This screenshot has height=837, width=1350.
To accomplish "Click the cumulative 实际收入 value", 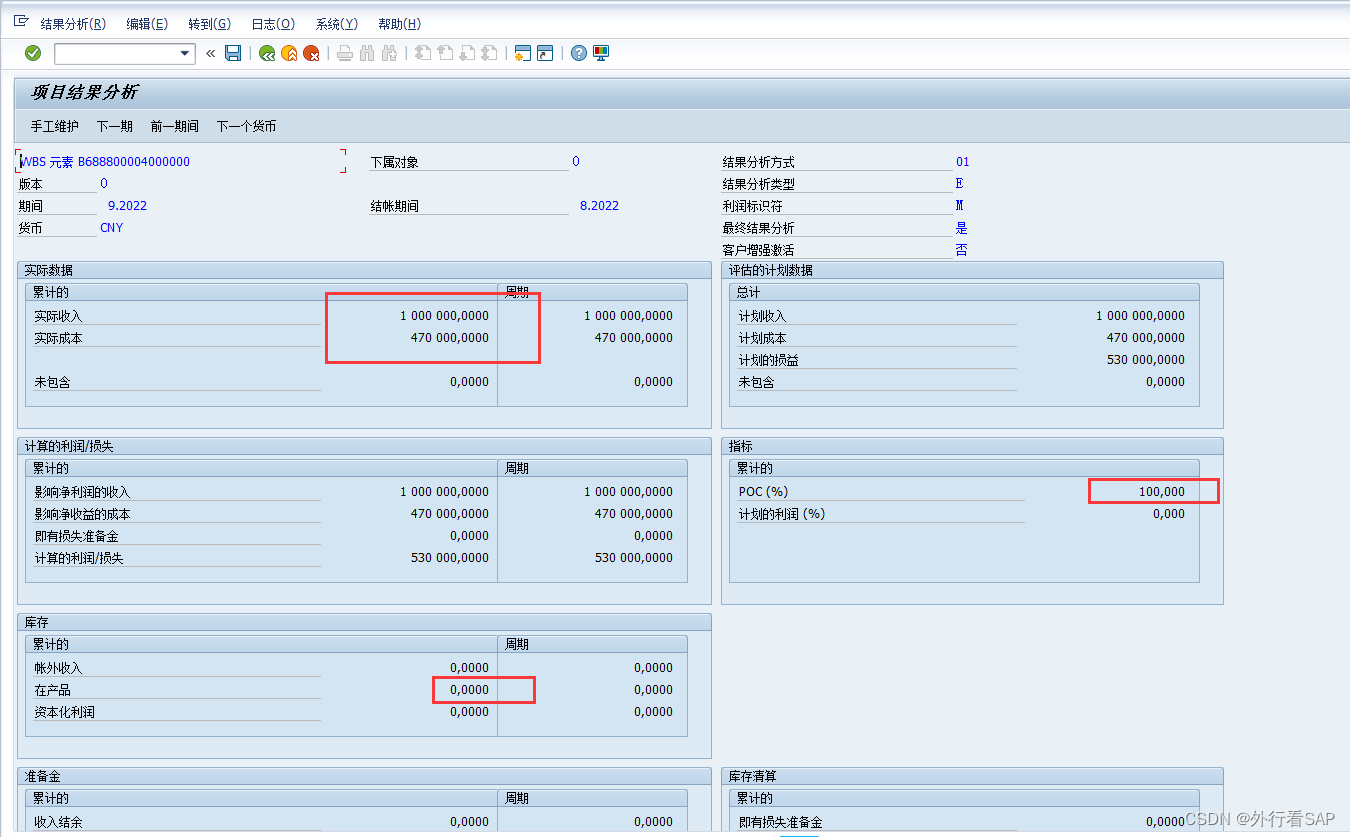I will pyautogui.click(x=444, y=316).
